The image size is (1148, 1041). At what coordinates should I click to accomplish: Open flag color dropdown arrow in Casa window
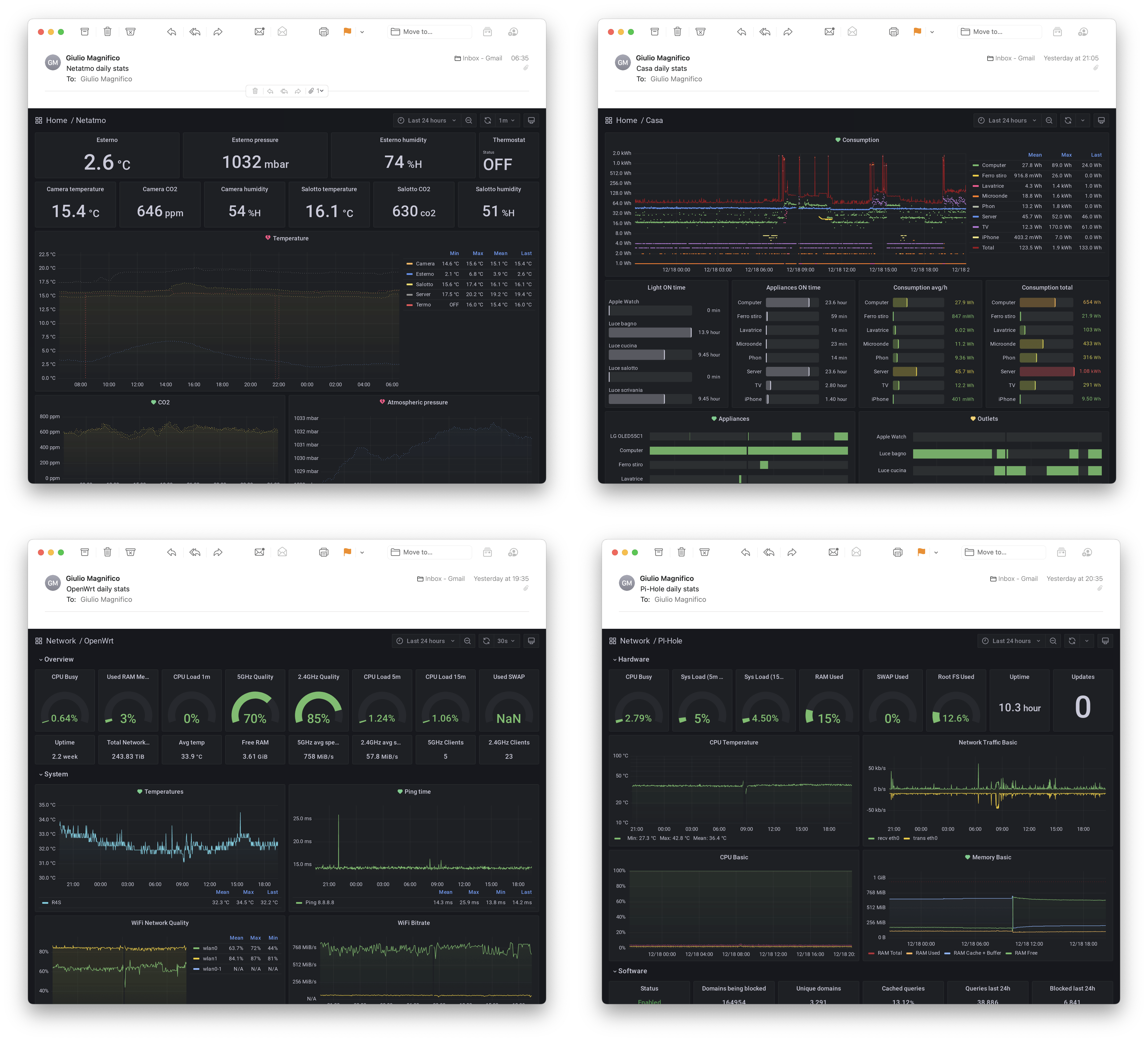932,32
